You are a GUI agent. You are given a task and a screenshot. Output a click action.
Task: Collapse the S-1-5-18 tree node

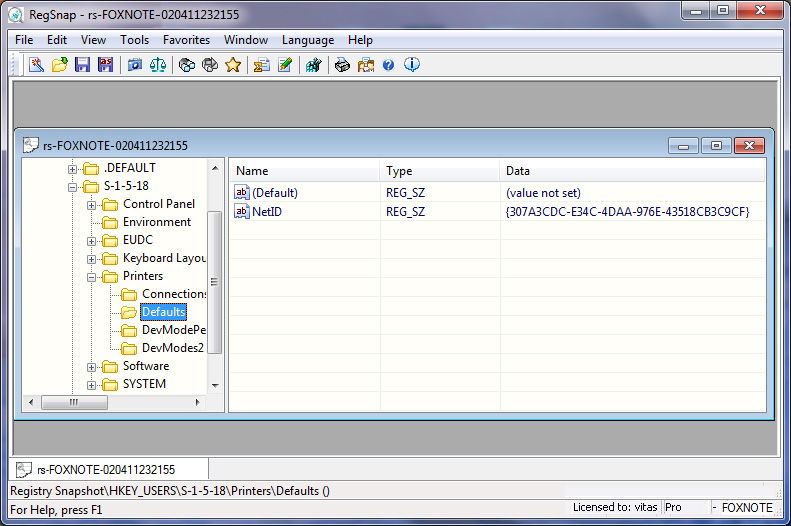pyautogui.click(x=73, y=186)
